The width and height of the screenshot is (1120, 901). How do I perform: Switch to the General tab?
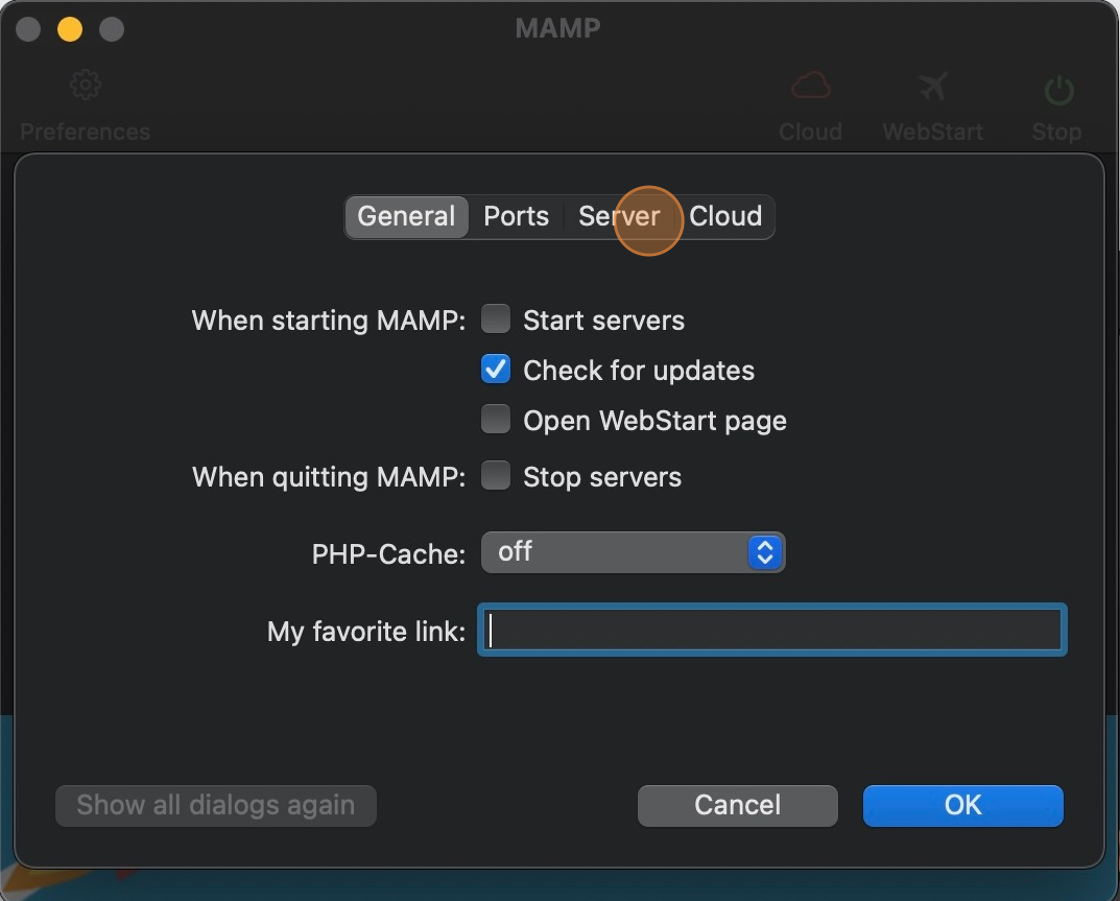(x=406, y=216)
